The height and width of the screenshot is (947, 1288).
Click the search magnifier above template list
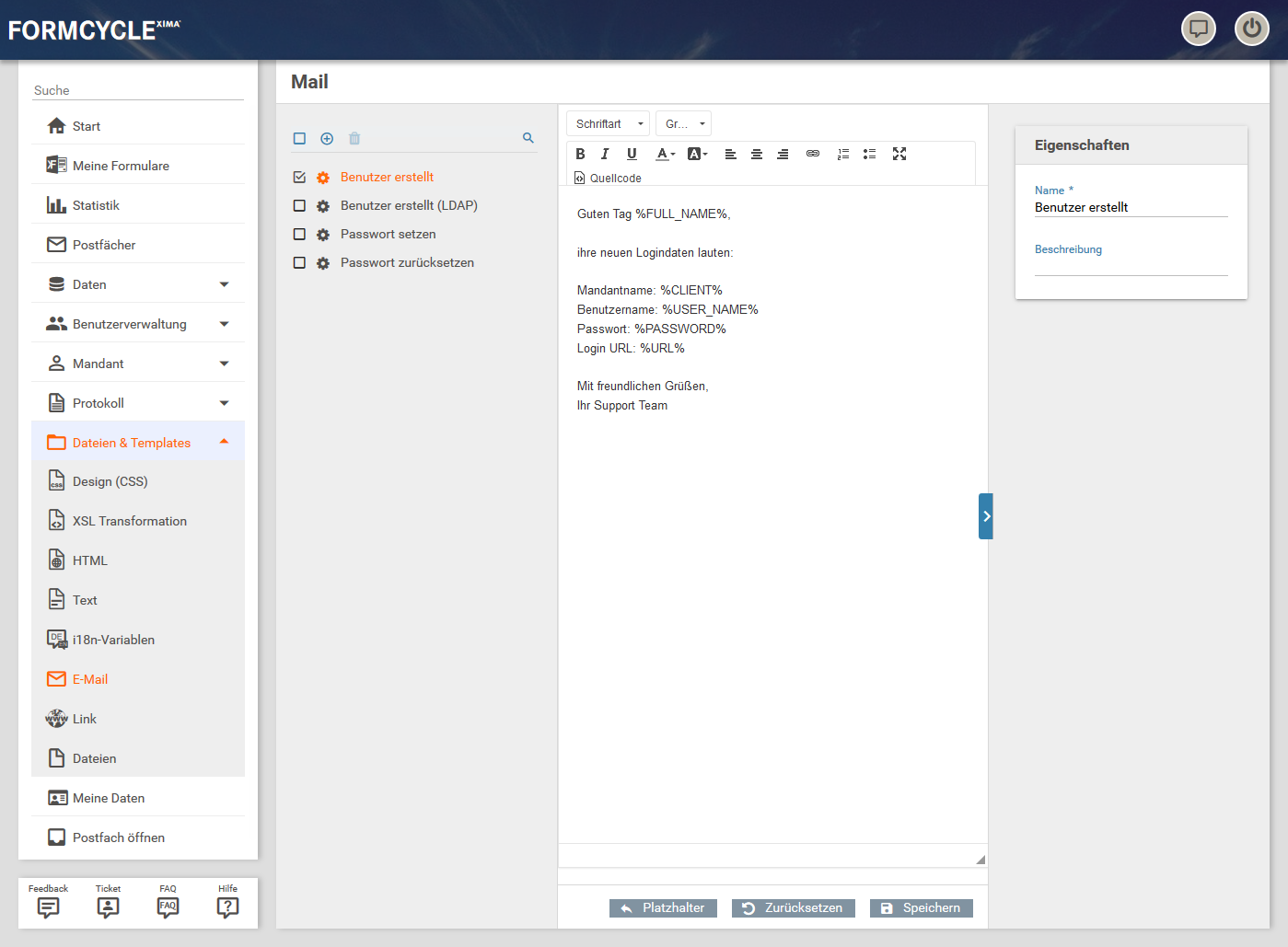pyautogui.click(x=528, y=138)
